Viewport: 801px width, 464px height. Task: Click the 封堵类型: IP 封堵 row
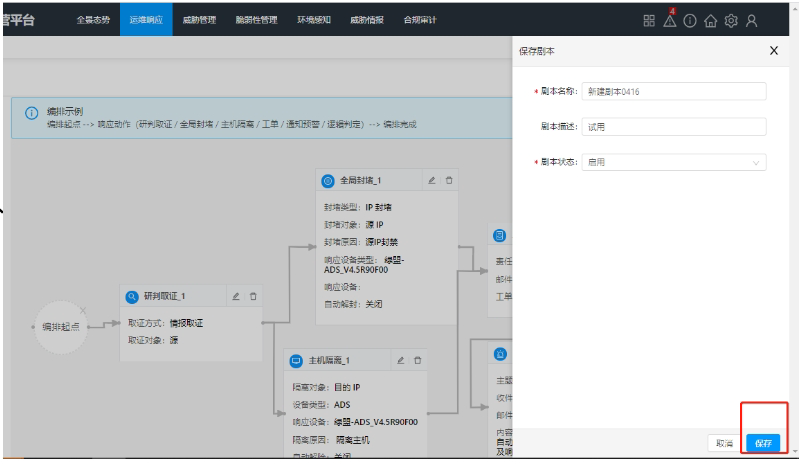358,207
